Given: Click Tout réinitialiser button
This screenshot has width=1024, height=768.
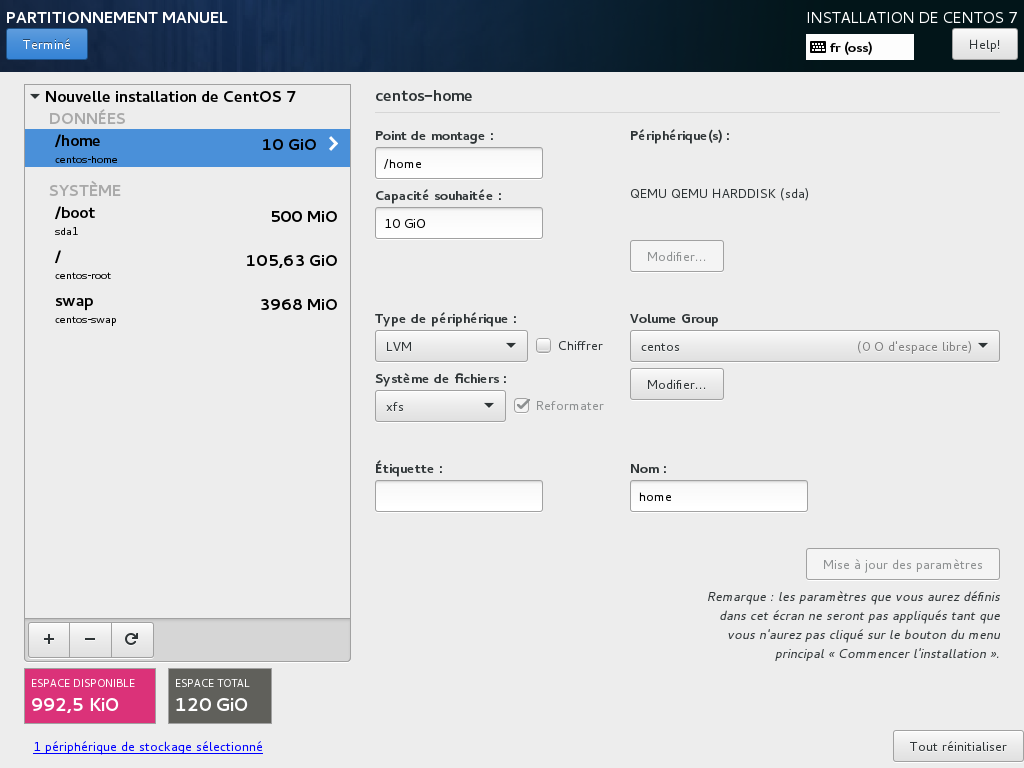Looking at the screenshot, I should [x=958, y=746].
